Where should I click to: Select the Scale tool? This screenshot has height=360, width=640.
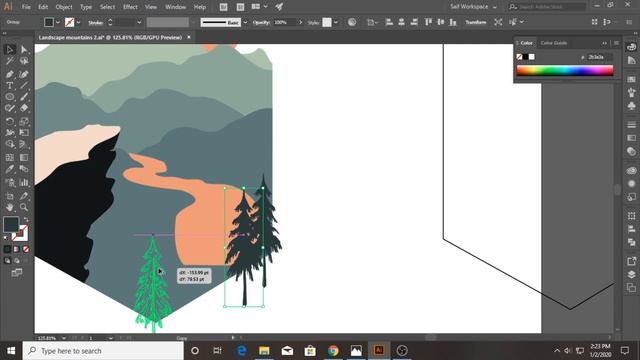point(24,121)
